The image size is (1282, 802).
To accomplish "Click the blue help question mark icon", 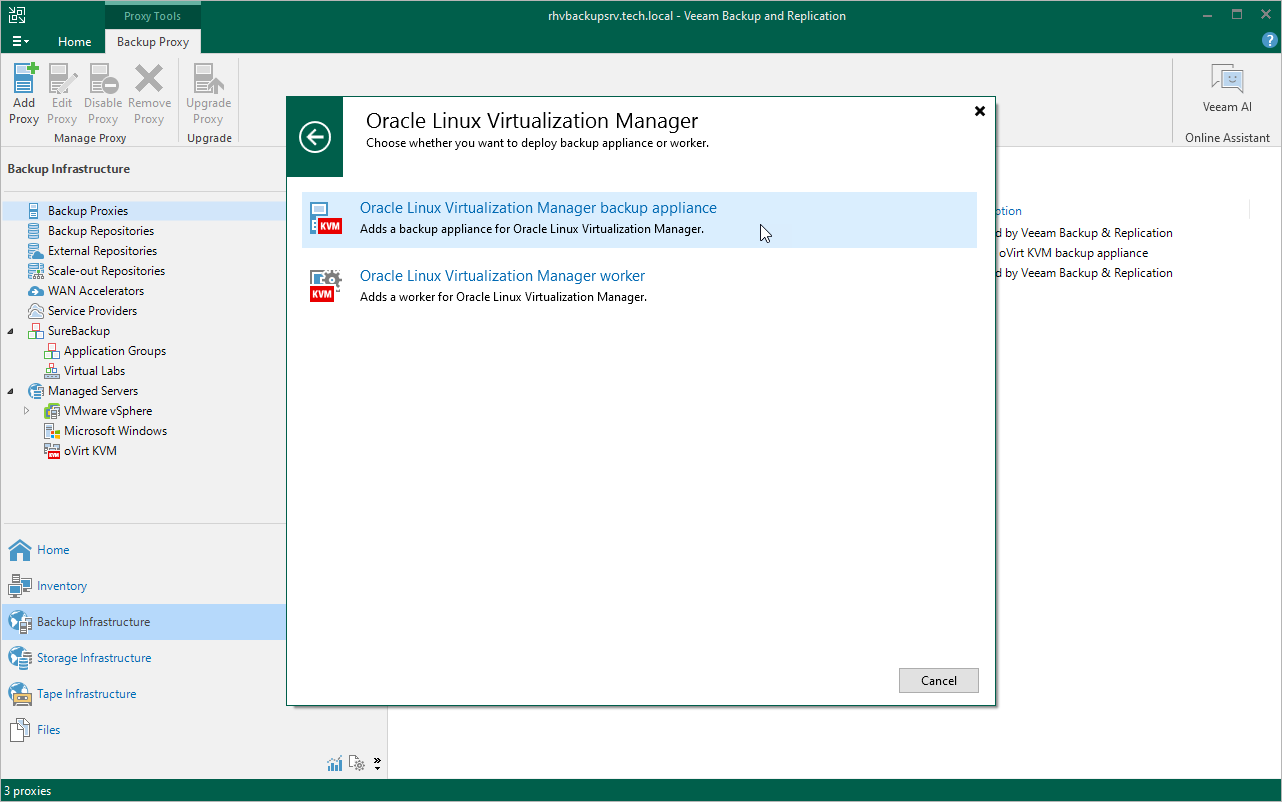I will pyautogui.click(x=1270, y=40).
